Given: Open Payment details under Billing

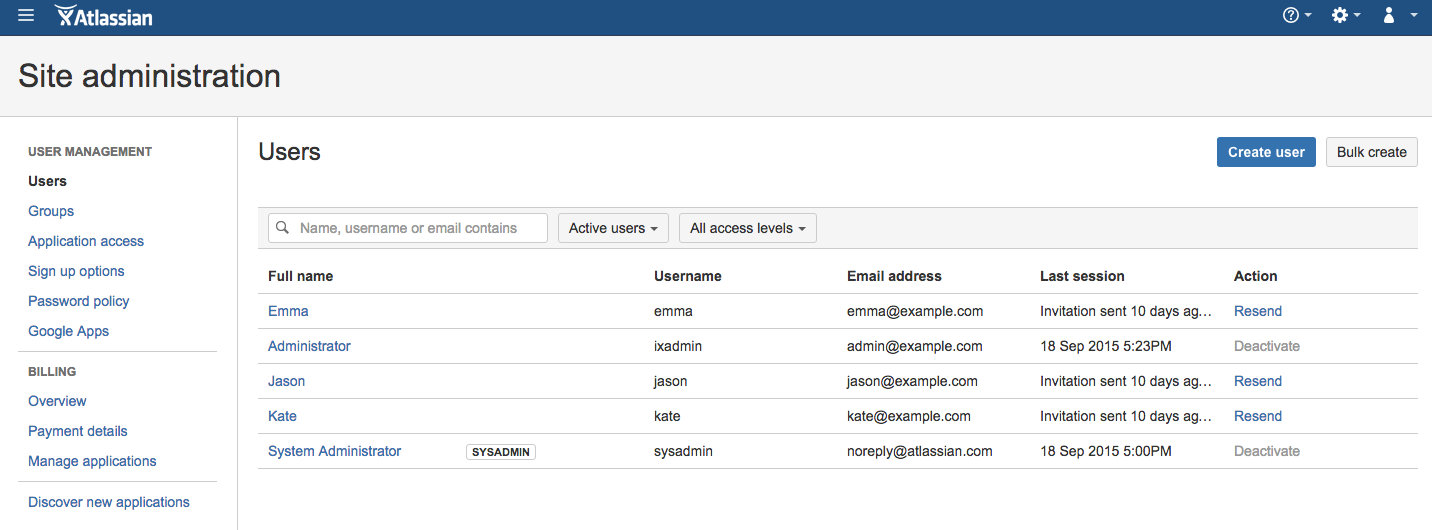Looking at the screenshot, I should [78, 431].
